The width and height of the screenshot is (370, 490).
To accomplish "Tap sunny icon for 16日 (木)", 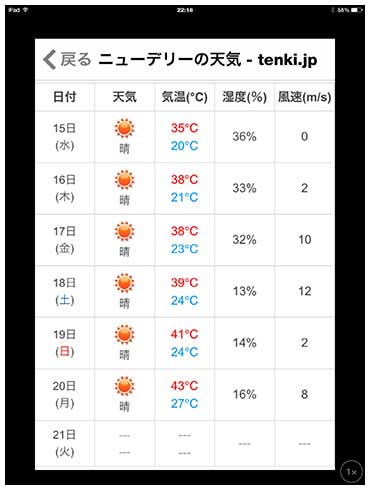I will click(x=124, y=180).
